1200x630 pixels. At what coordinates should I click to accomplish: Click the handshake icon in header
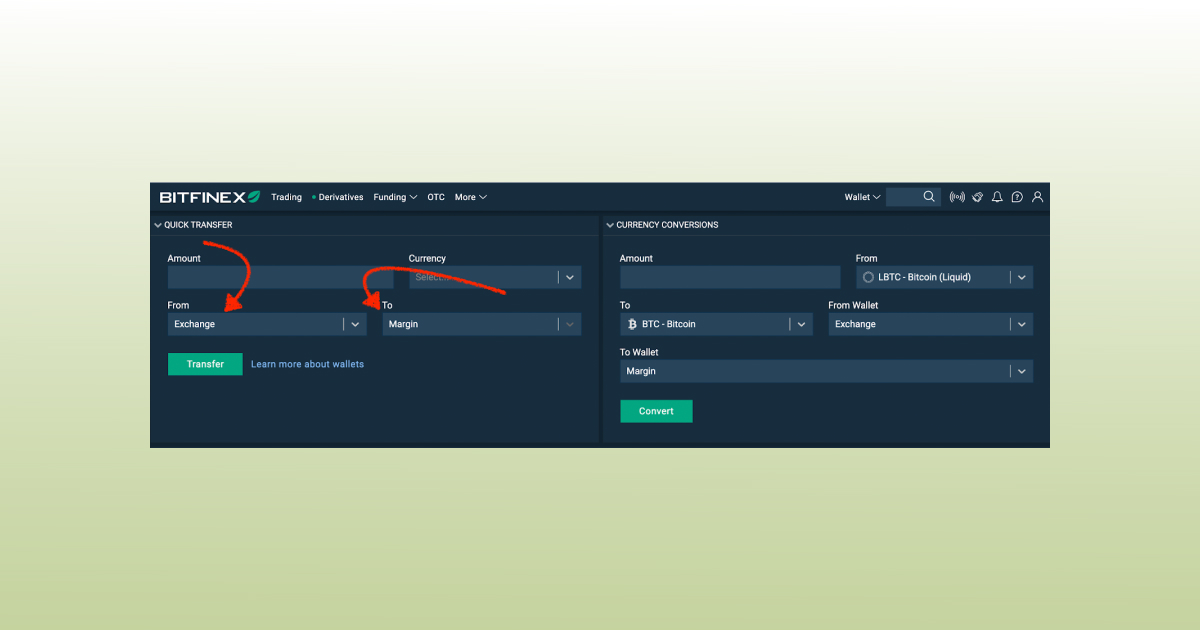(x=977, y=197)
